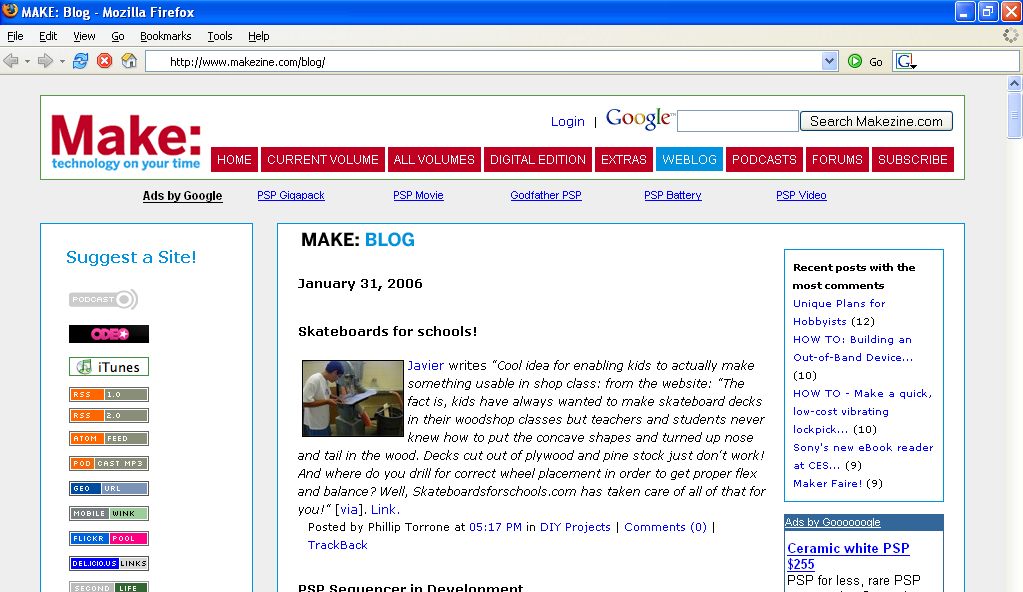Click the Javier author link
The image size is (1023, 592).
425,366
